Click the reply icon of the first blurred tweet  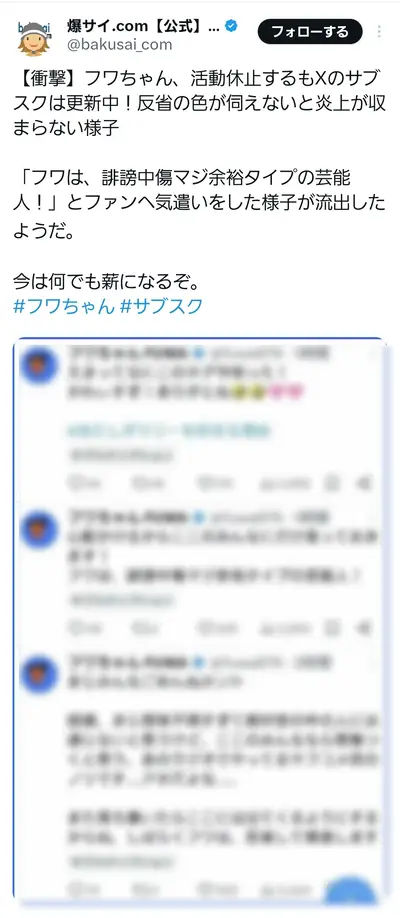pos(76,483)
